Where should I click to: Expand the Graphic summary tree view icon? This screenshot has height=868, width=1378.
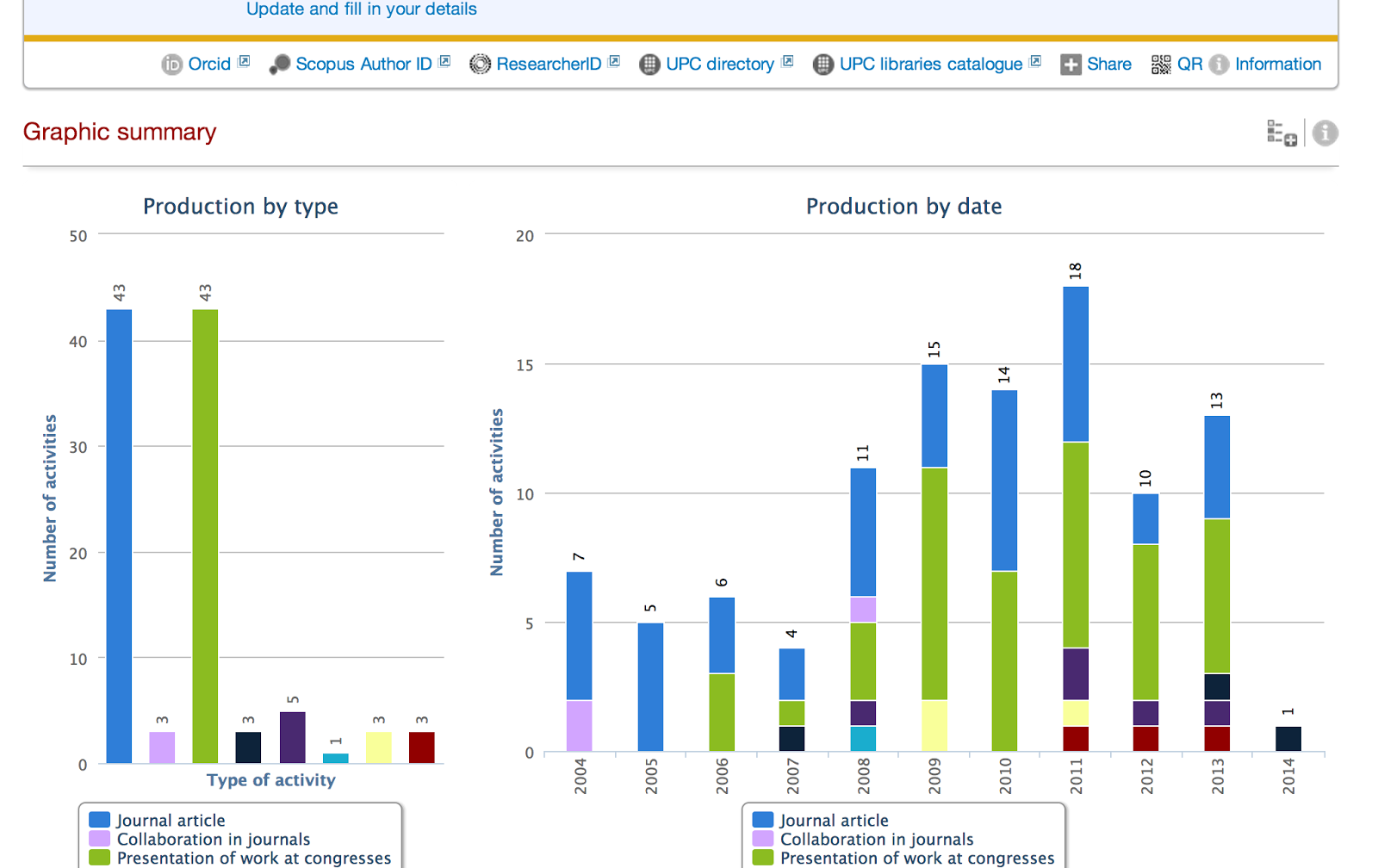tap(1282, 133)
